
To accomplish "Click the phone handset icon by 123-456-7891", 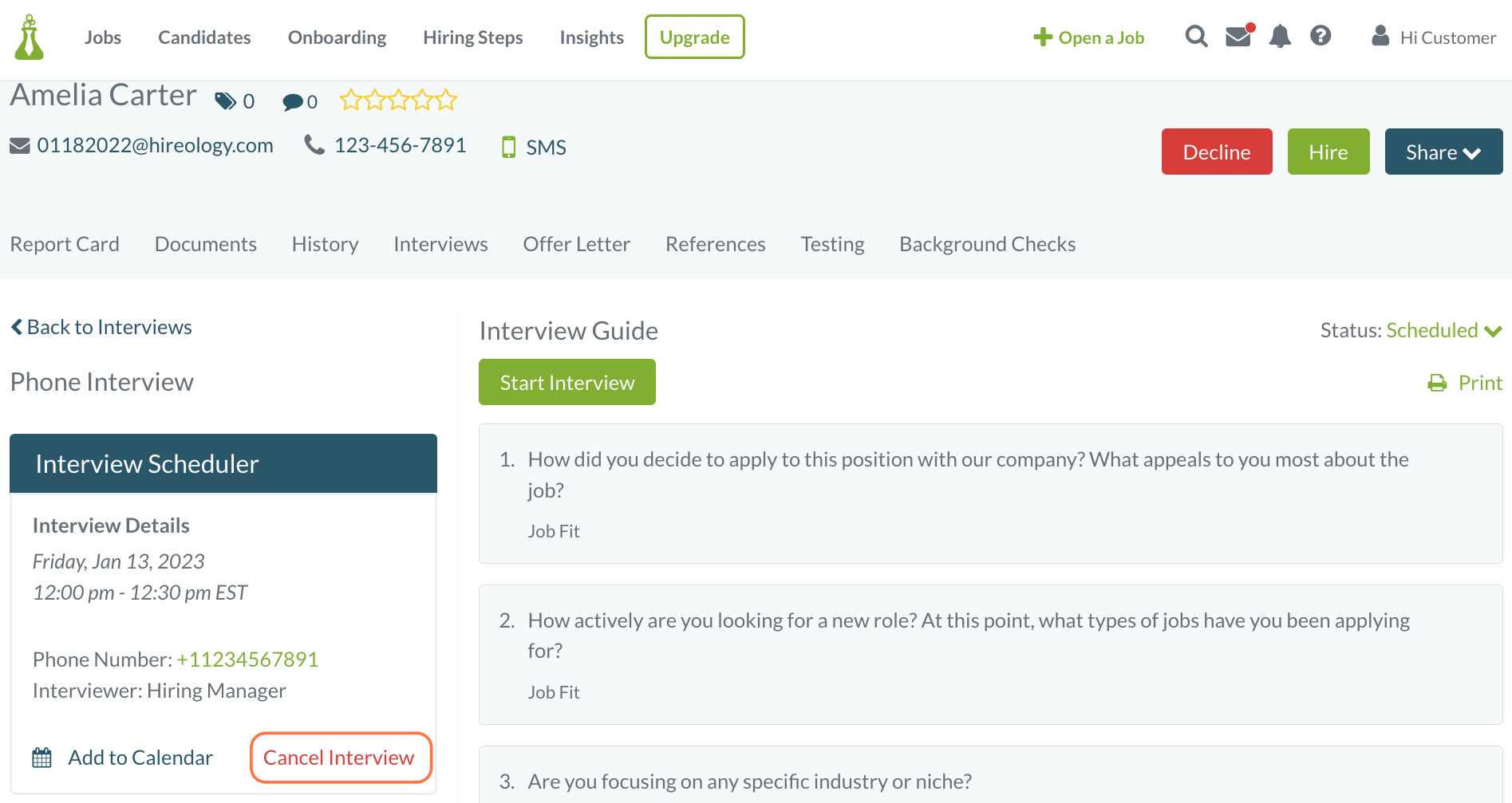I will pos(314,144).
